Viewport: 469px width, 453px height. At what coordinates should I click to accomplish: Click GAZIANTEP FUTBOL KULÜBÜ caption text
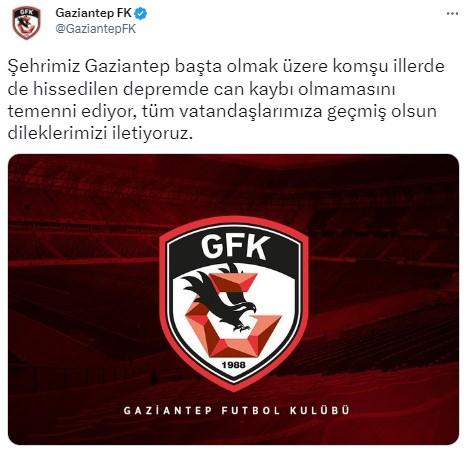[237, 410]
